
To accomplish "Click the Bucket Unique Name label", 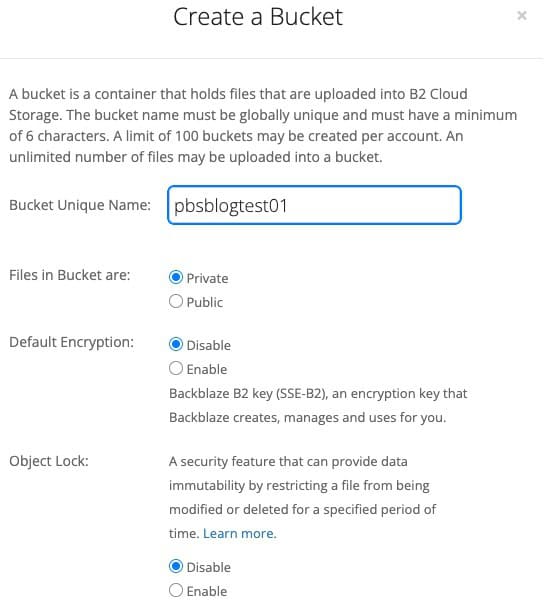I will tap(80, 205).
